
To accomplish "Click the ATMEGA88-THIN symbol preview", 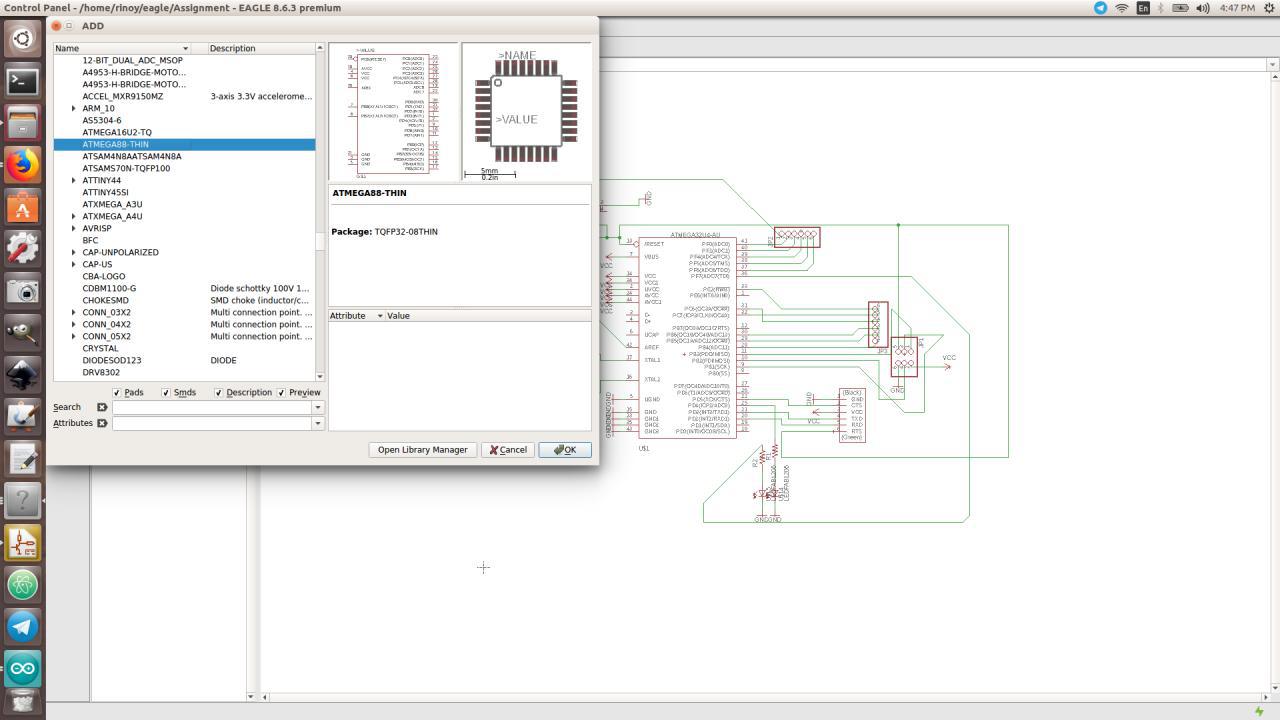I will click(393, 111).
